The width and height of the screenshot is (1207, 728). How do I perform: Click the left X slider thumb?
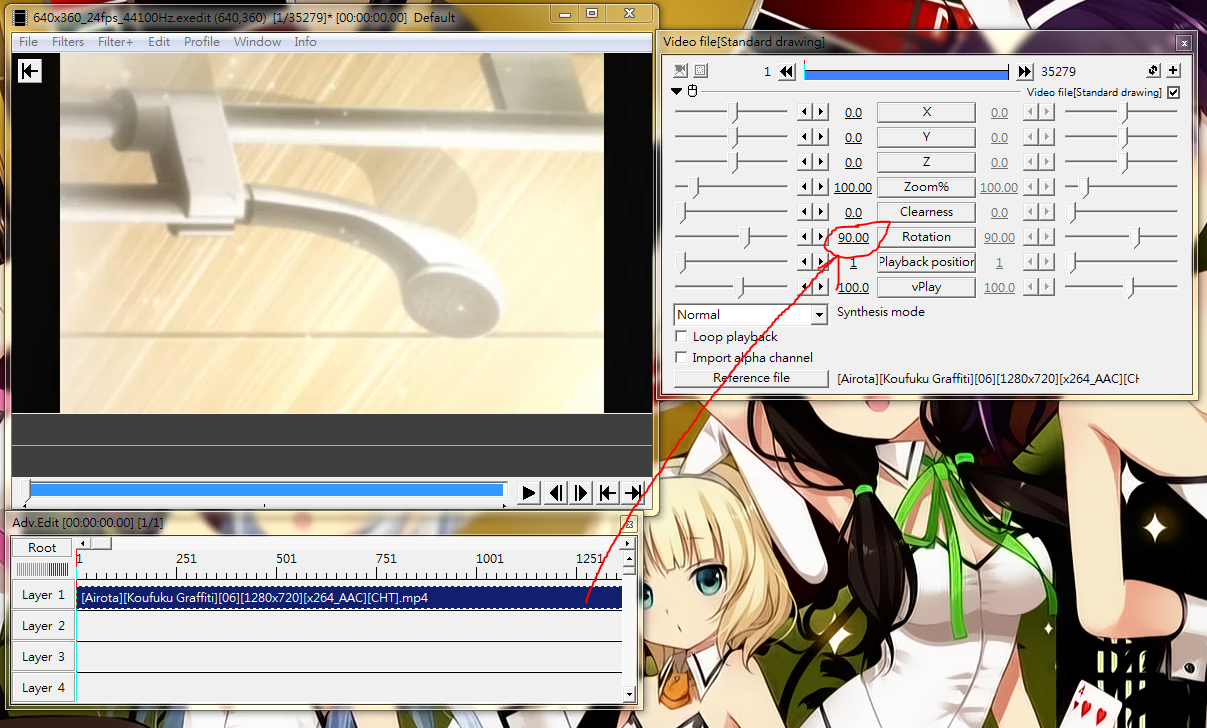point(735,112)
